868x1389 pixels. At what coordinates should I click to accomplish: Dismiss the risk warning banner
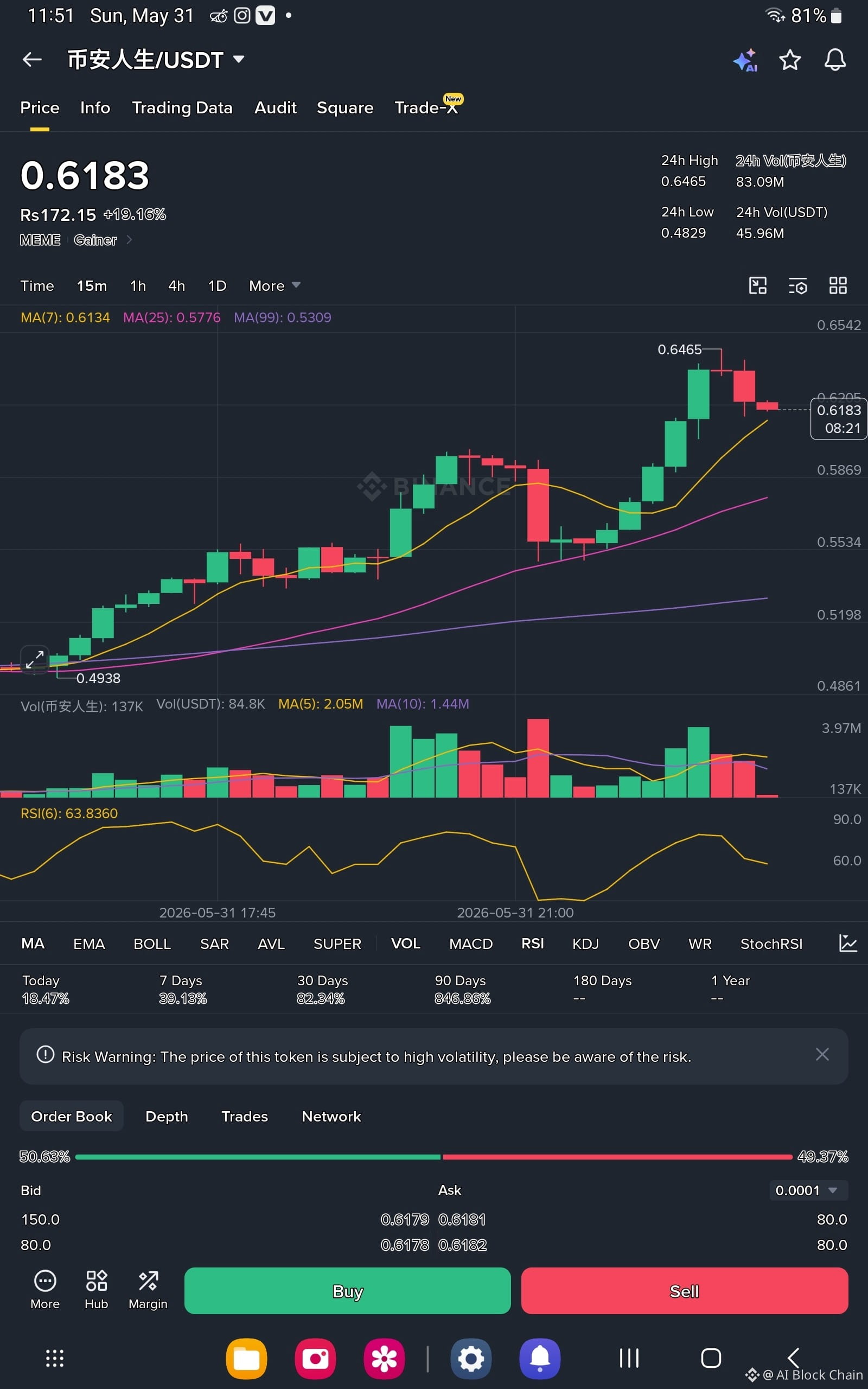pos(822,1054)
